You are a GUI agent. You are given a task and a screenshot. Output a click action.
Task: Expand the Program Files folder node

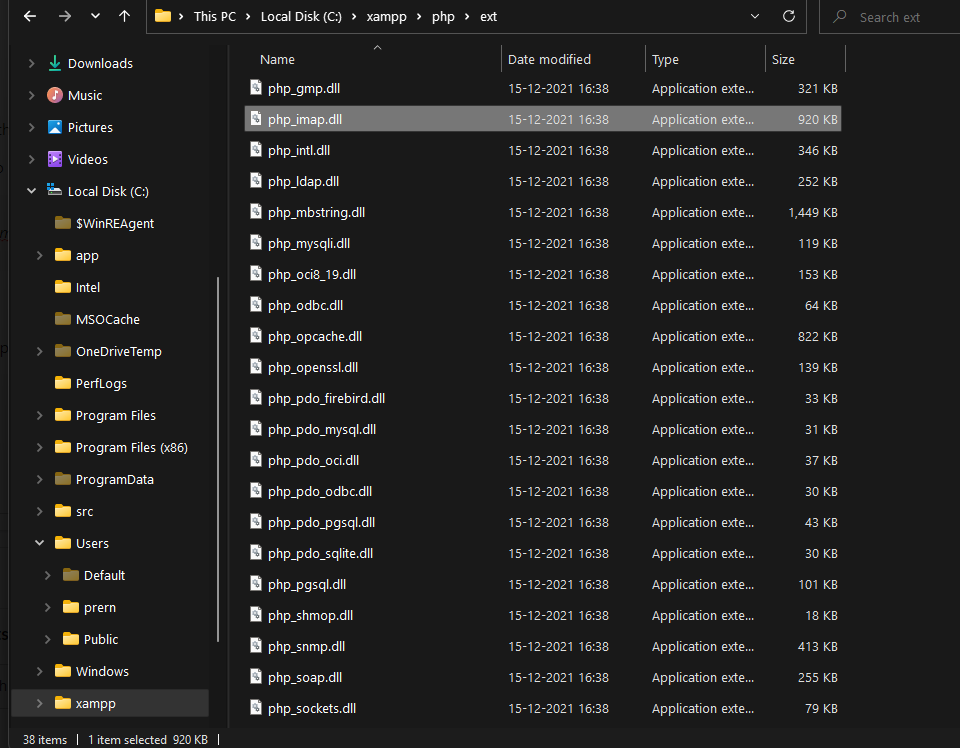39,415
